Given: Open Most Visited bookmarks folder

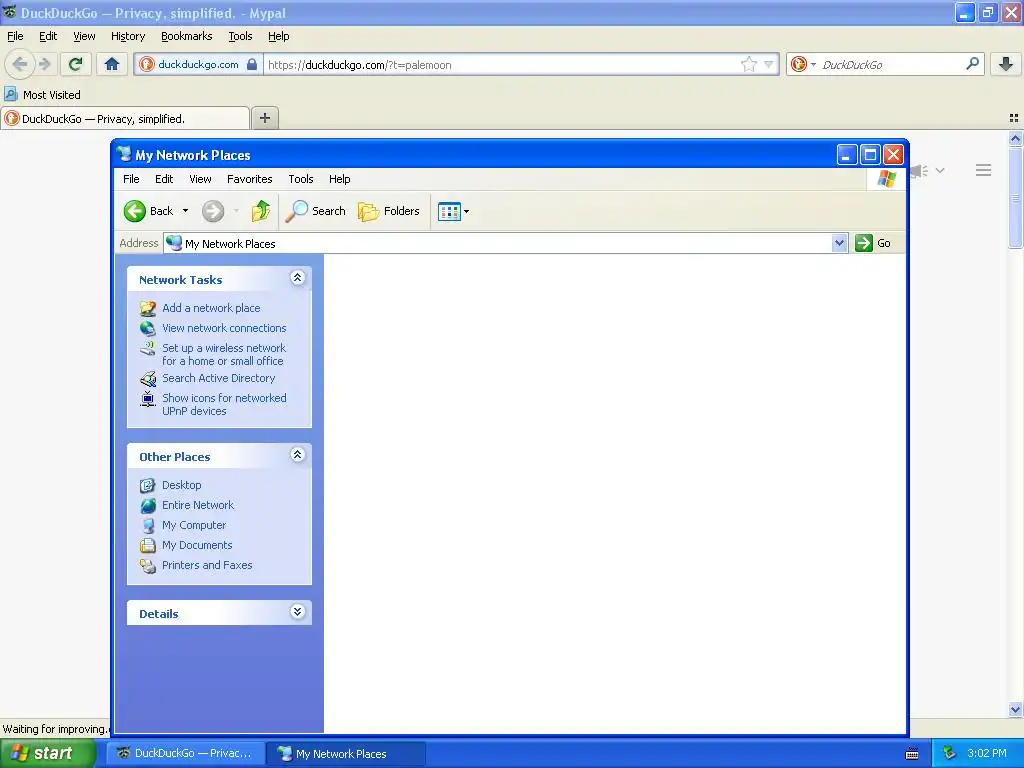Looking at the screenshot, I should [x=43, y=95].
